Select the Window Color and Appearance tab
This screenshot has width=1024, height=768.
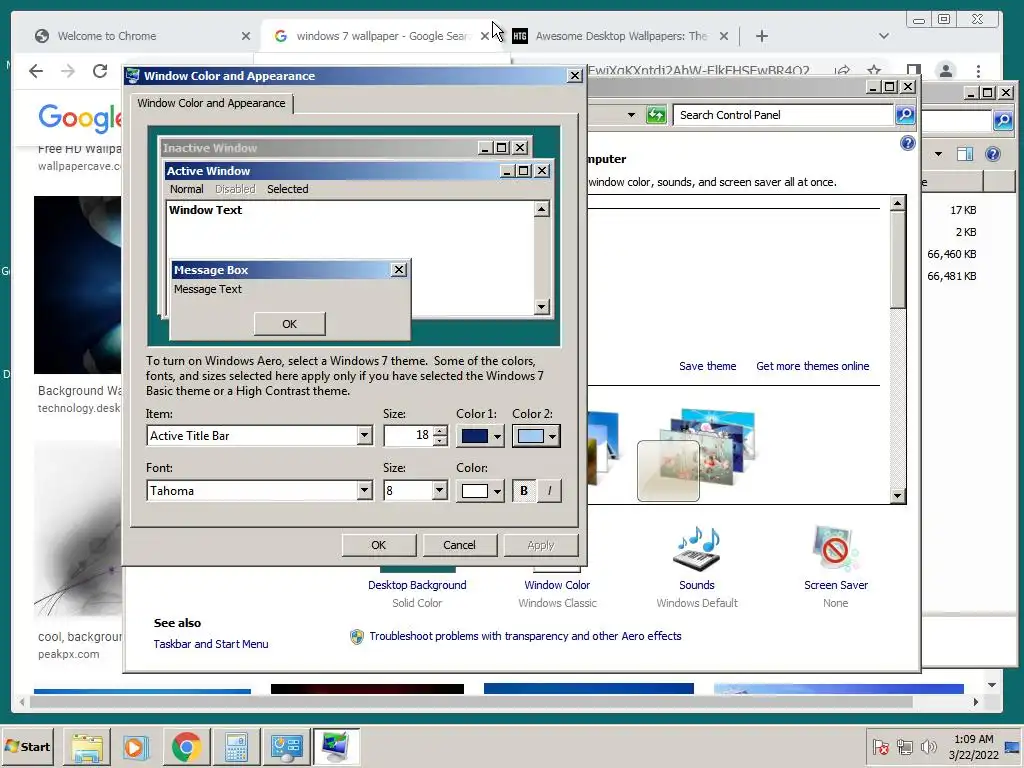(x=211, y=103)
